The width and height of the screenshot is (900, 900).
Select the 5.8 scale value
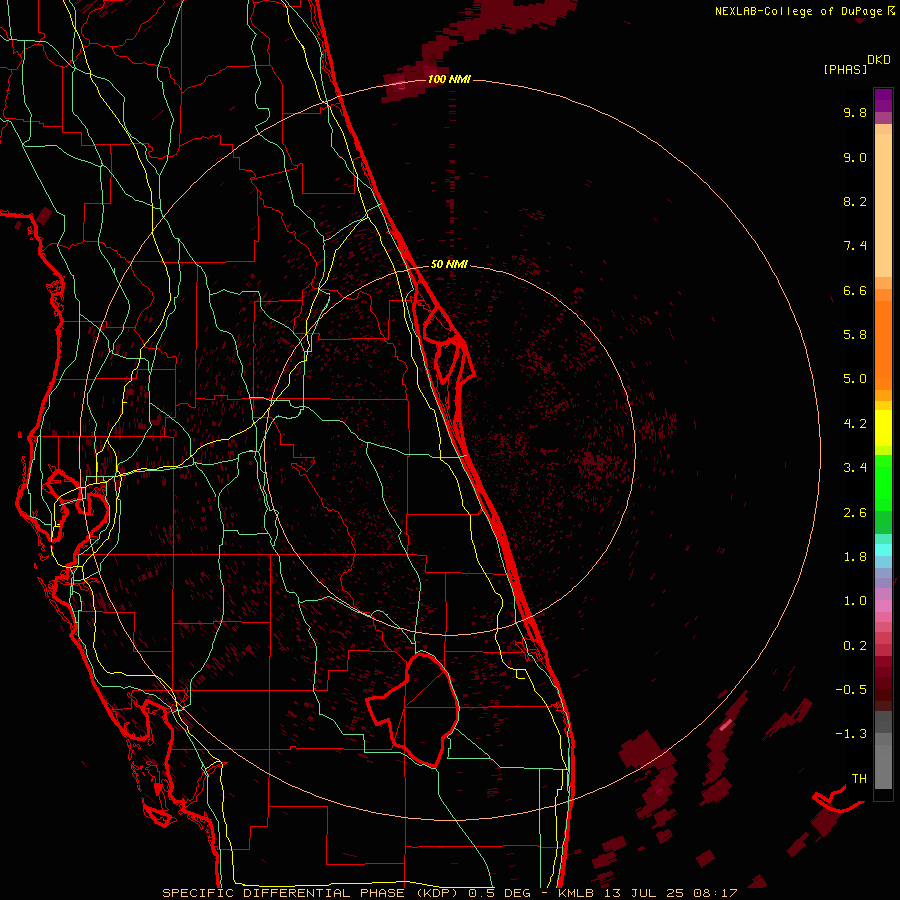[x=855, y=335]
